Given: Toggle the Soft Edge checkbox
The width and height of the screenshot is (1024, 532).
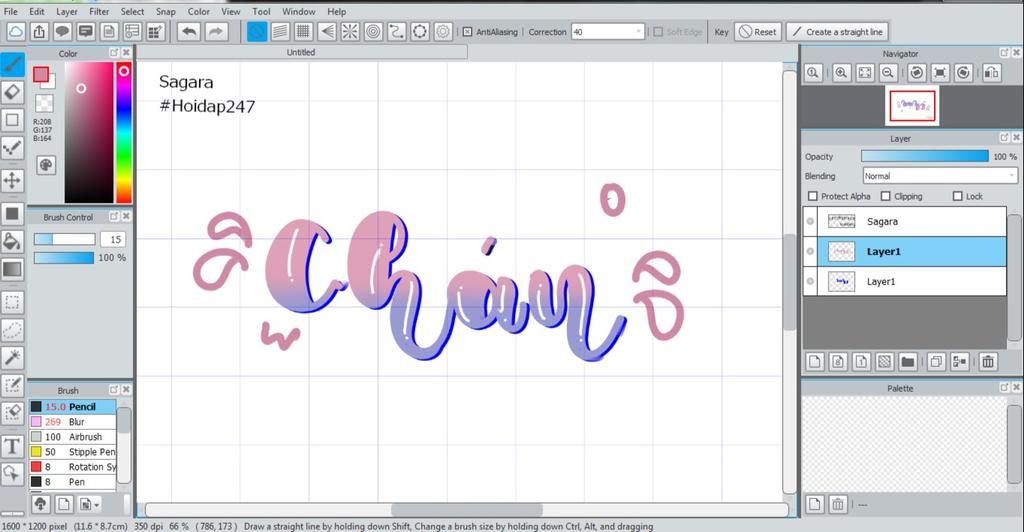Looking at the screenshot, I should (x=658, y=31).
